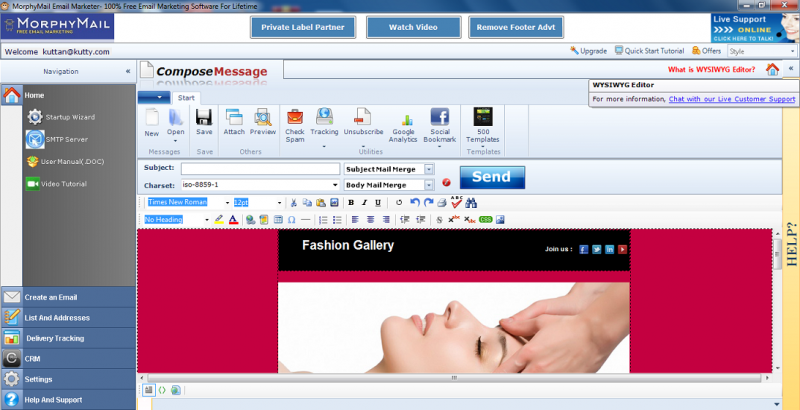Toggle bold formatting in editor toolbar
This screenshot has width=800, height=410.
pyautogui.click(x=350, y=202)
